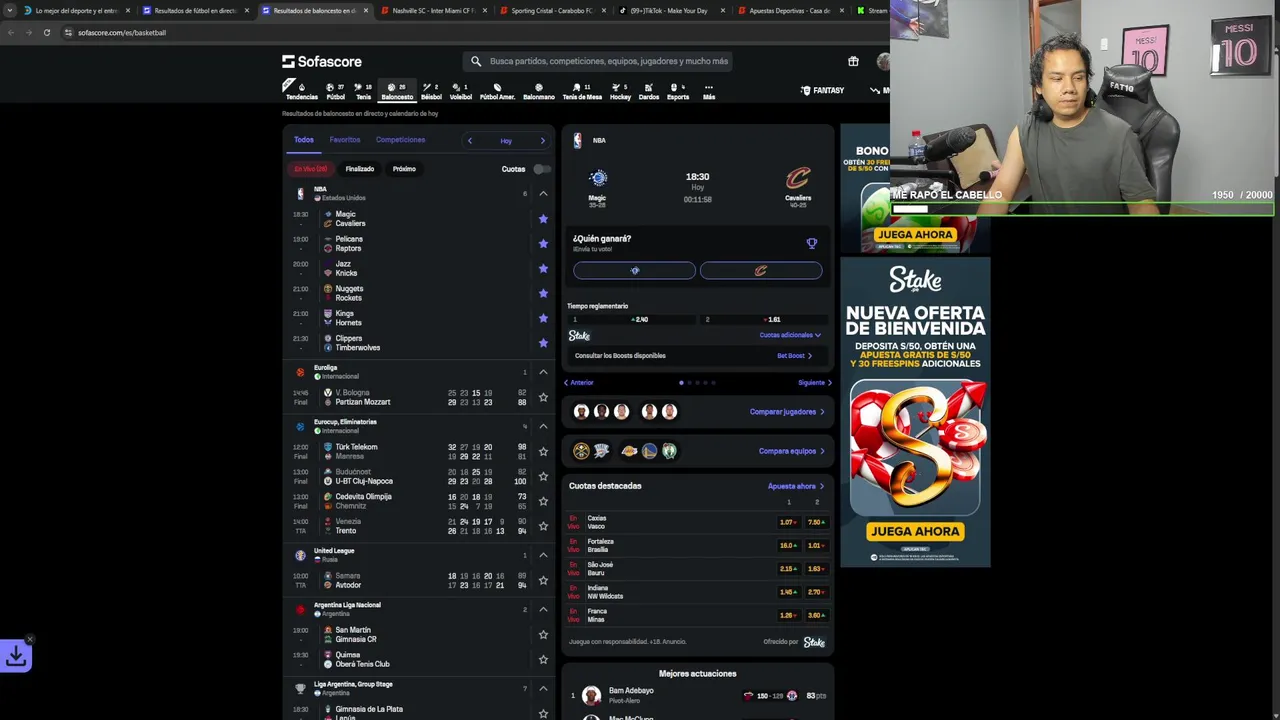Open the Dardos sports section

click(x=649, y=91)
